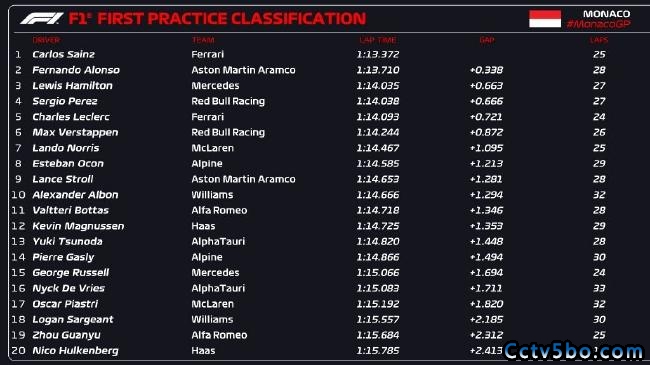Click Lewis Hamilton's row
The image size is (650, 365).
[x=311, y=86]
